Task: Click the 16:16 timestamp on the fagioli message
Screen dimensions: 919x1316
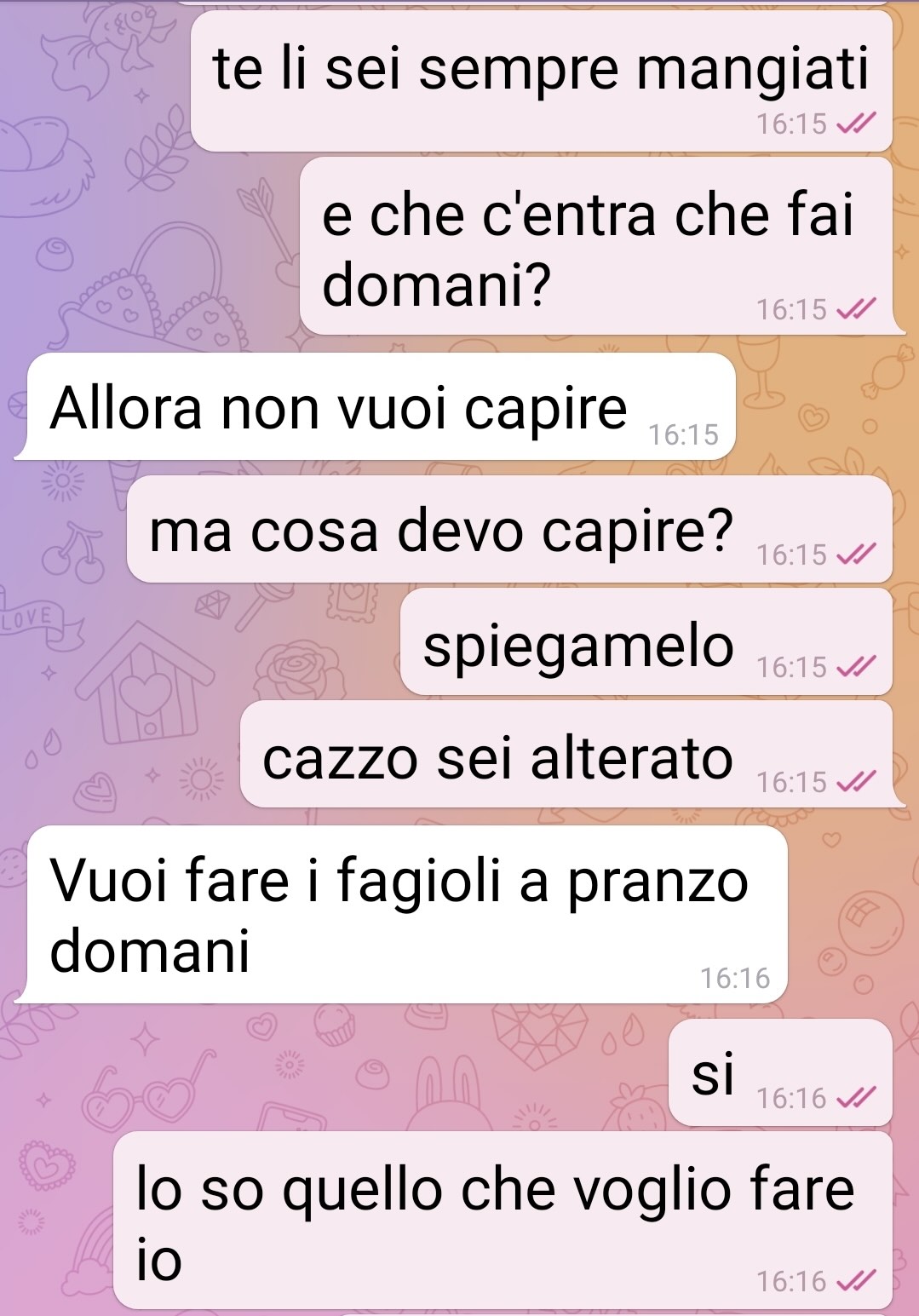Action: tap(735, 978)
